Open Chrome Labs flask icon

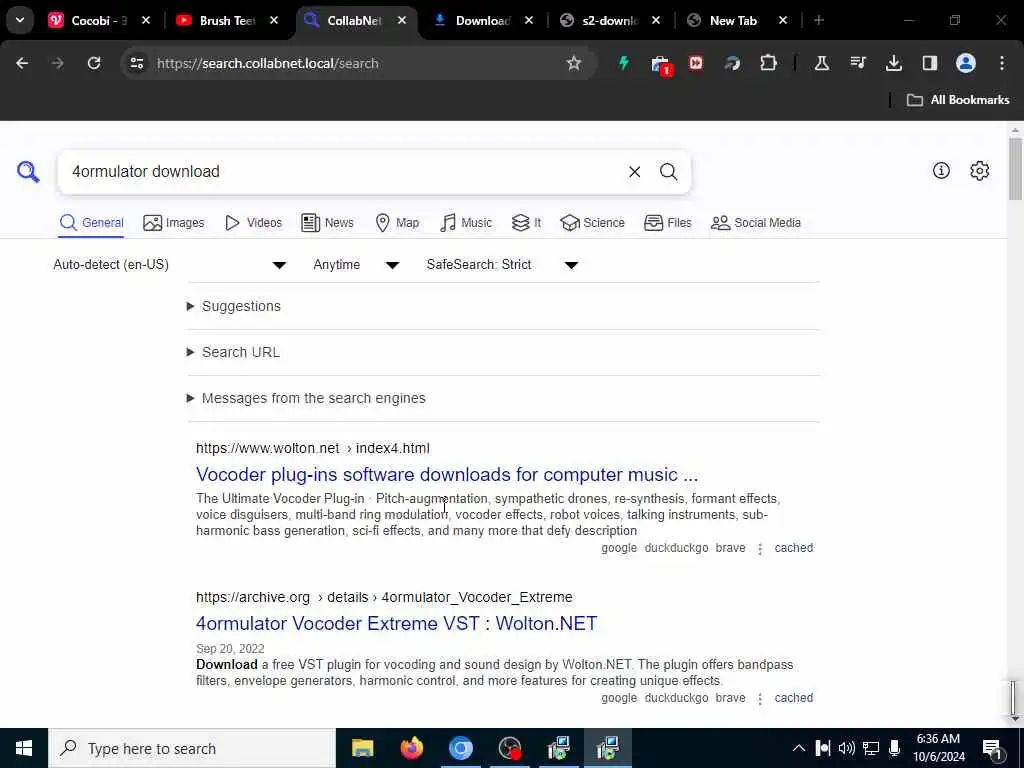(822, 63)
